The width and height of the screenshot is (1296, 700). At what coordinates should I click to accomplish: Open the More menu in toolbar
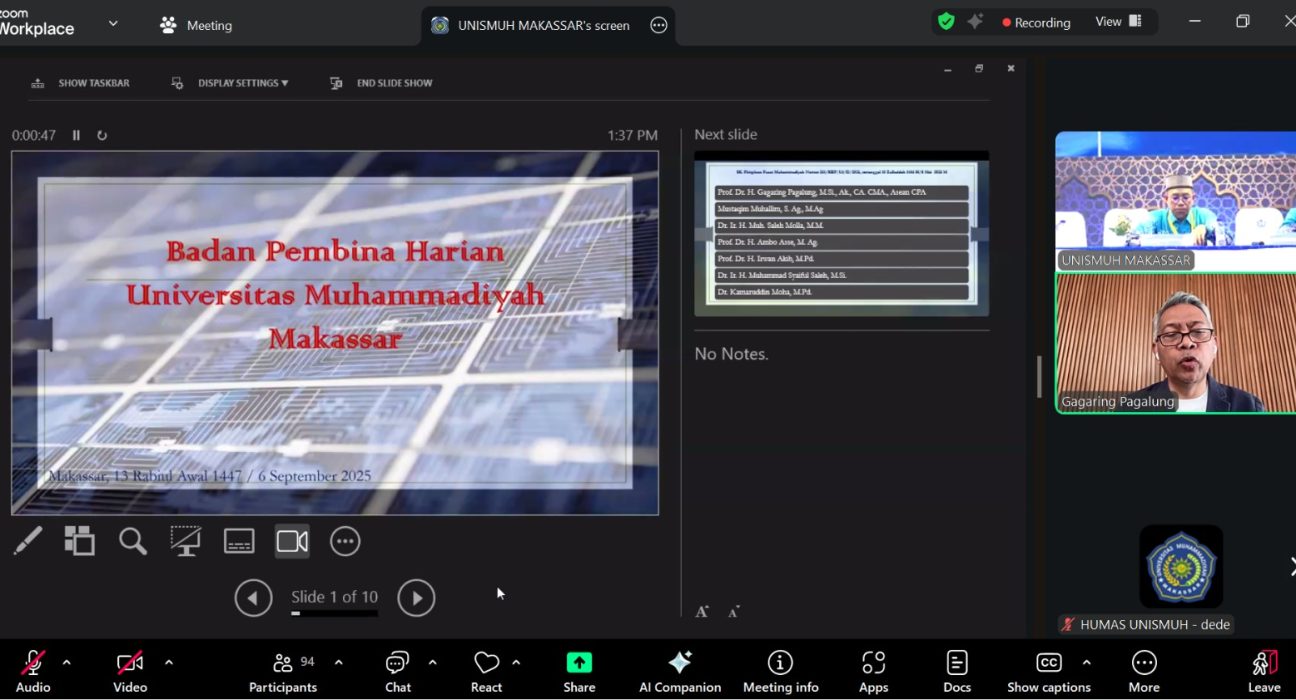click(1144, 671)
